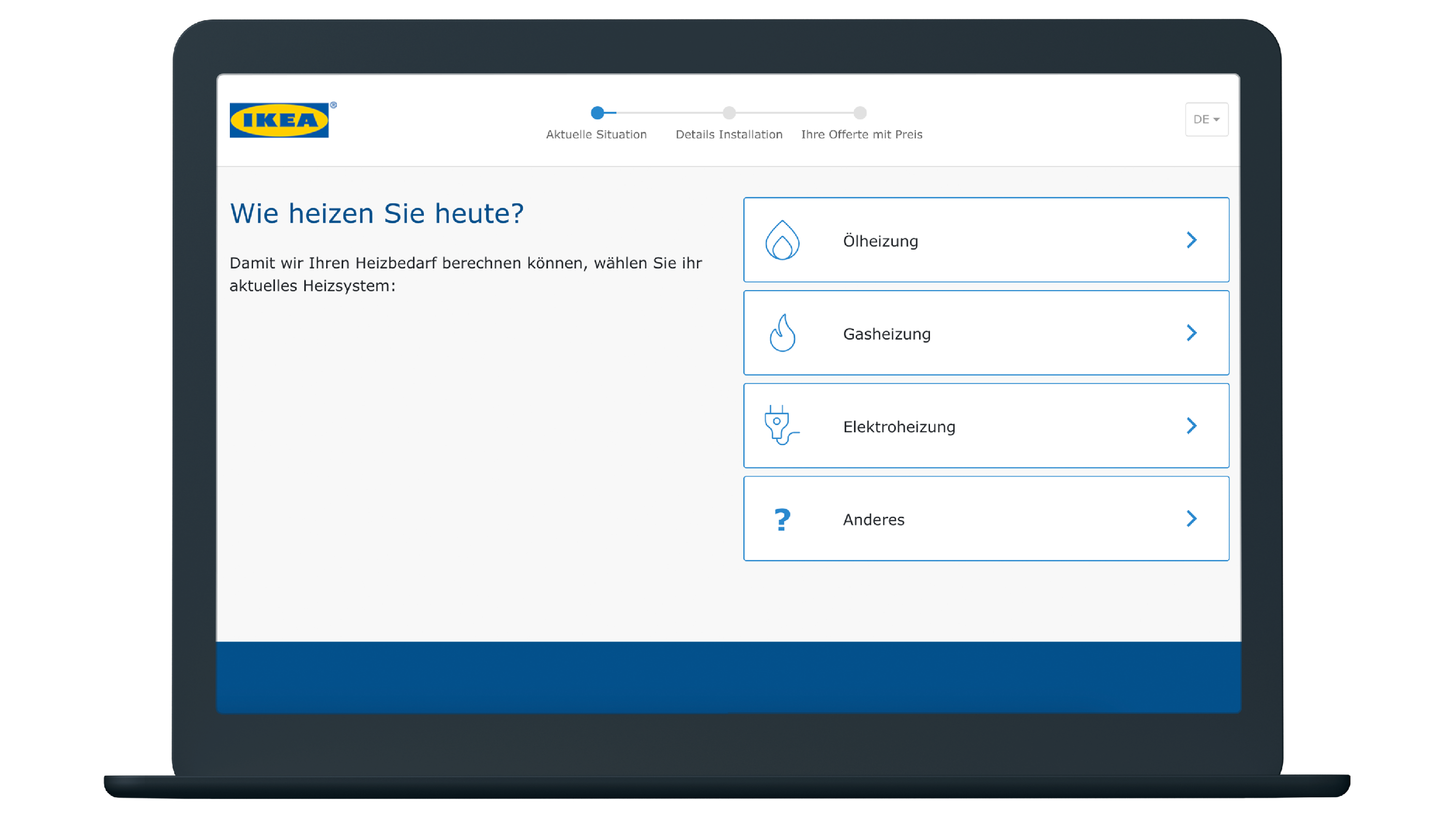Click the second grey progress step dot
Viewport: 1456px width, 819px height.
(729, 113)
